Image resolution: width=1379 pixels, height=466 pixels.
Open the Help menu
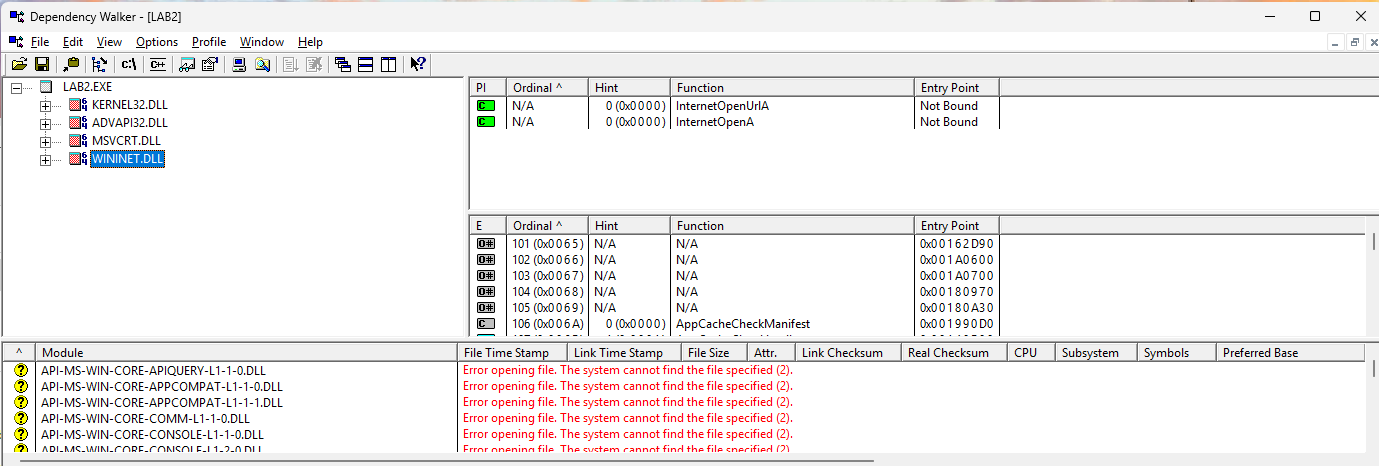(310, 42)
